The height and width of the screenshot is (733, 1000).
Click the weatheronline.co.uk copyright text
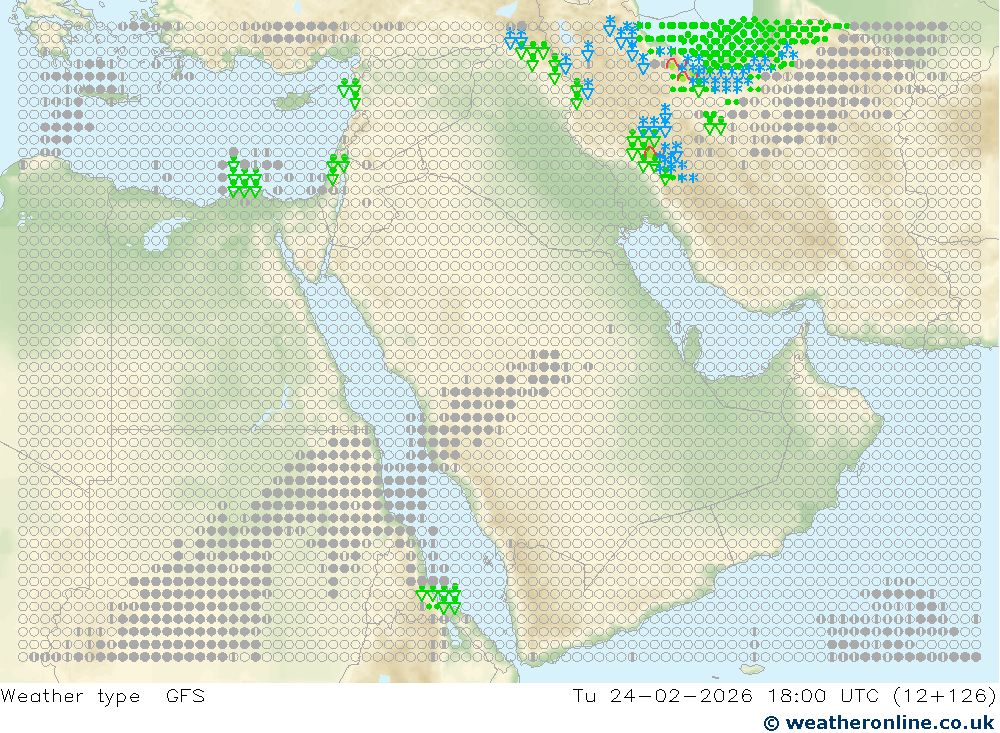pos(879,722)
